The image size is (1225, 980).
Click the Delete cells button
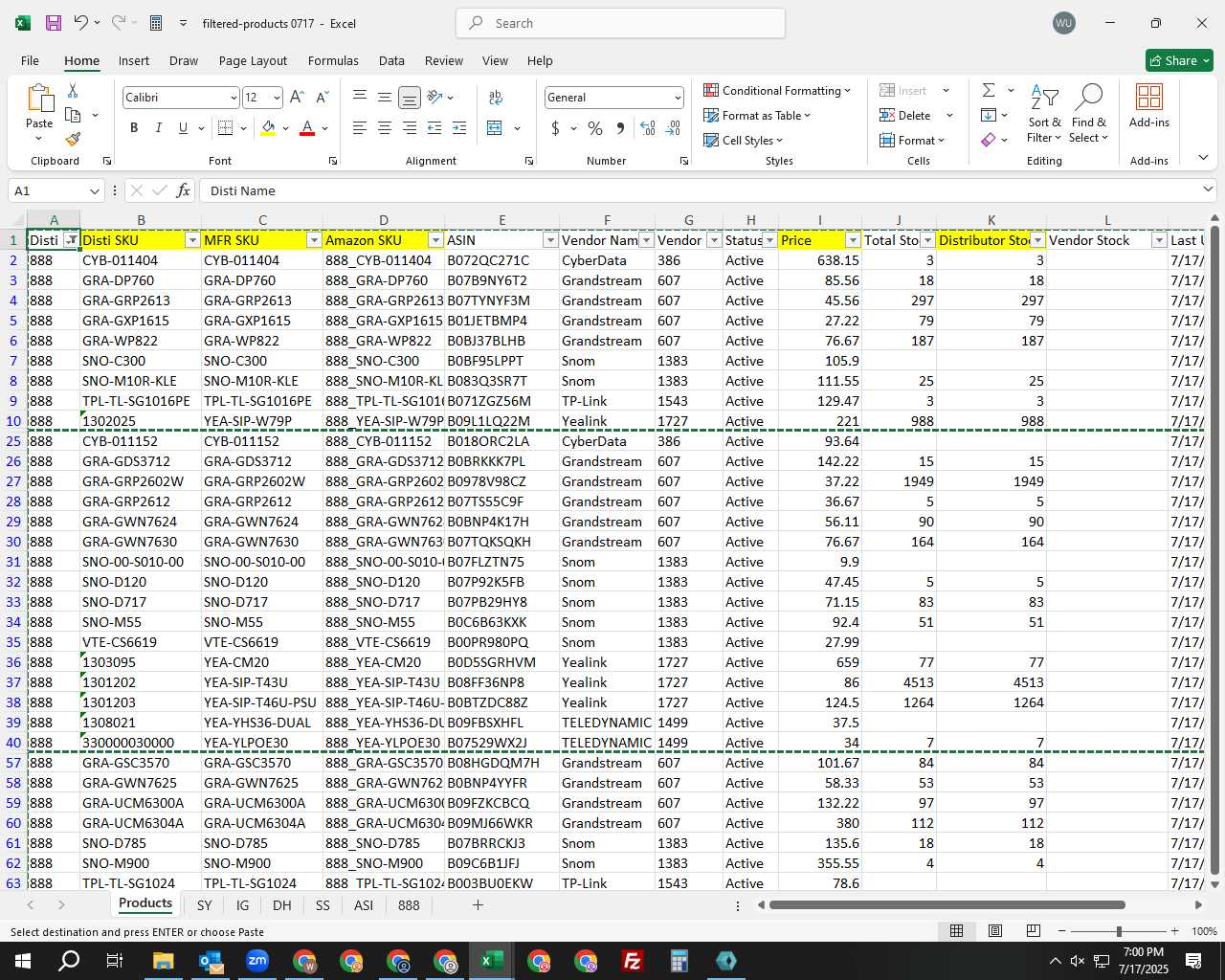(905, 115)
